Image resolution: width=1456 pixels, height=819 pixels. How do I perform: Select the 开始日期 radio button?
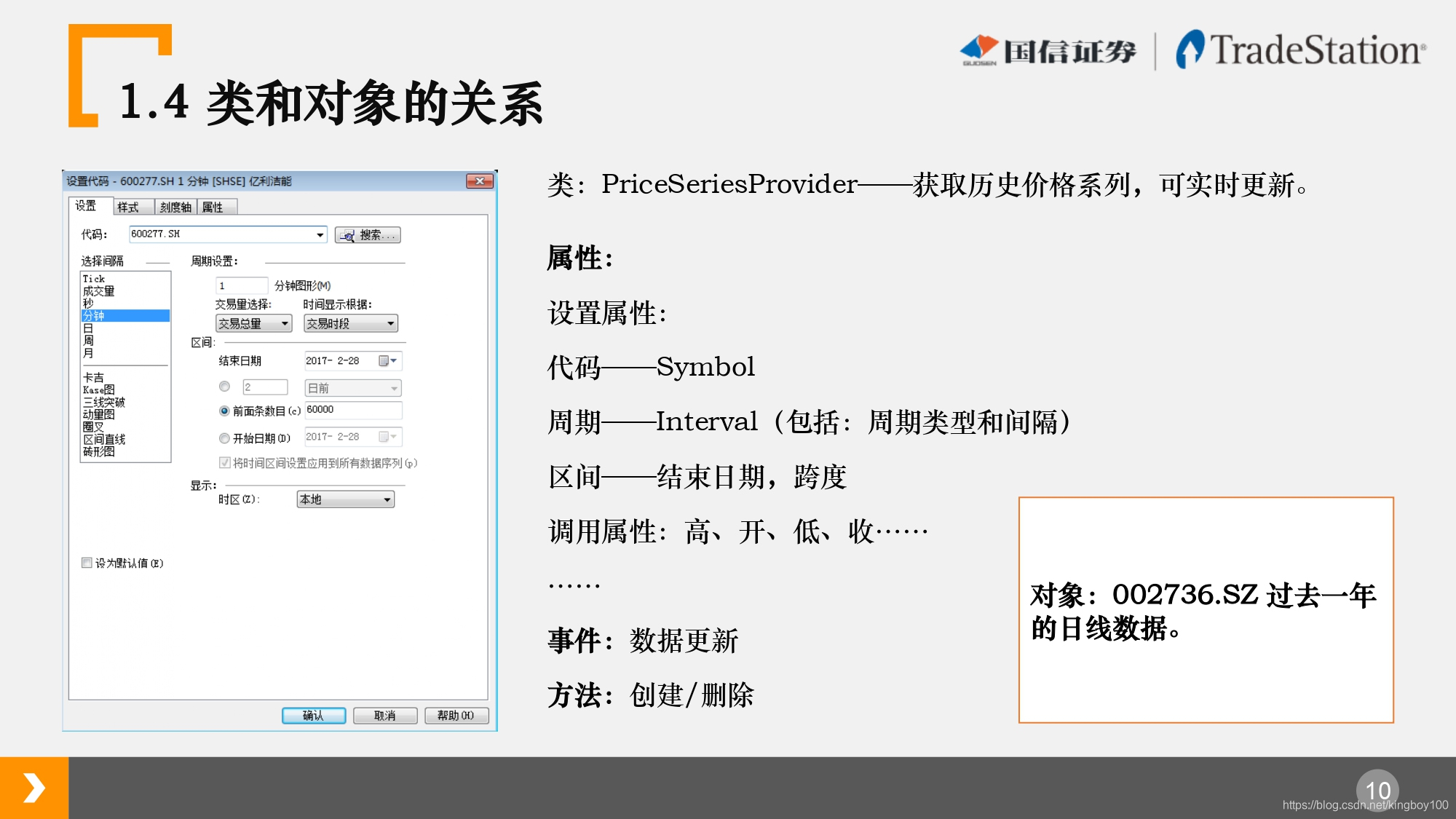point(224,438)
